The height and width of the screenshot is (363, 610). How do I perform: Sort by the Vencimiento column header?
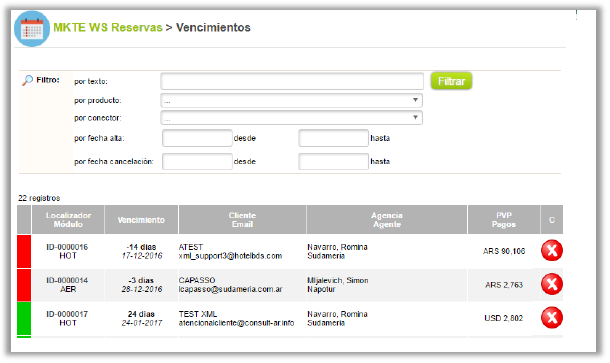141,220
